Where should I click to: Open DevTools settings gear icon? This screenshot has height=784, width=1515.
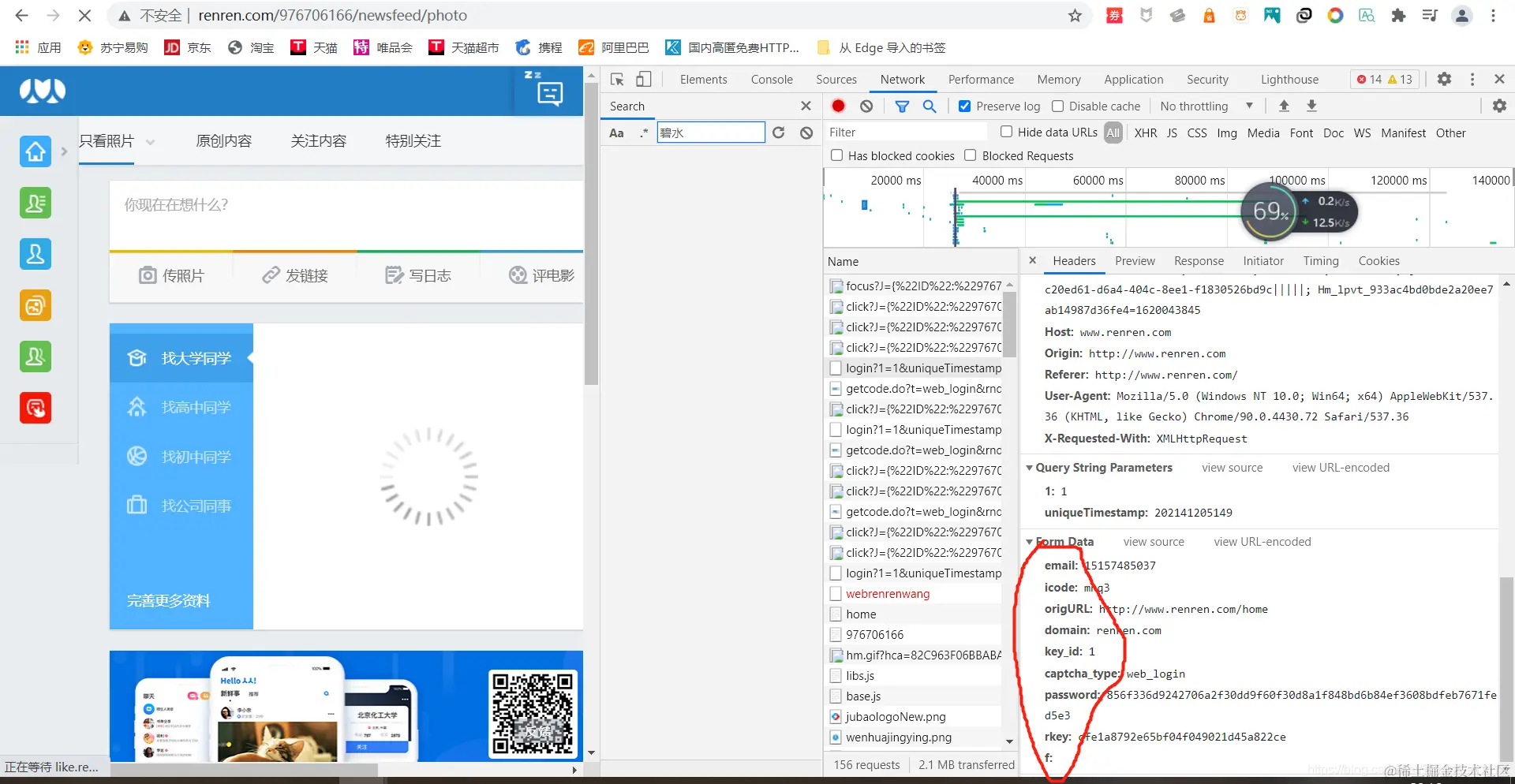point(1444,79)
